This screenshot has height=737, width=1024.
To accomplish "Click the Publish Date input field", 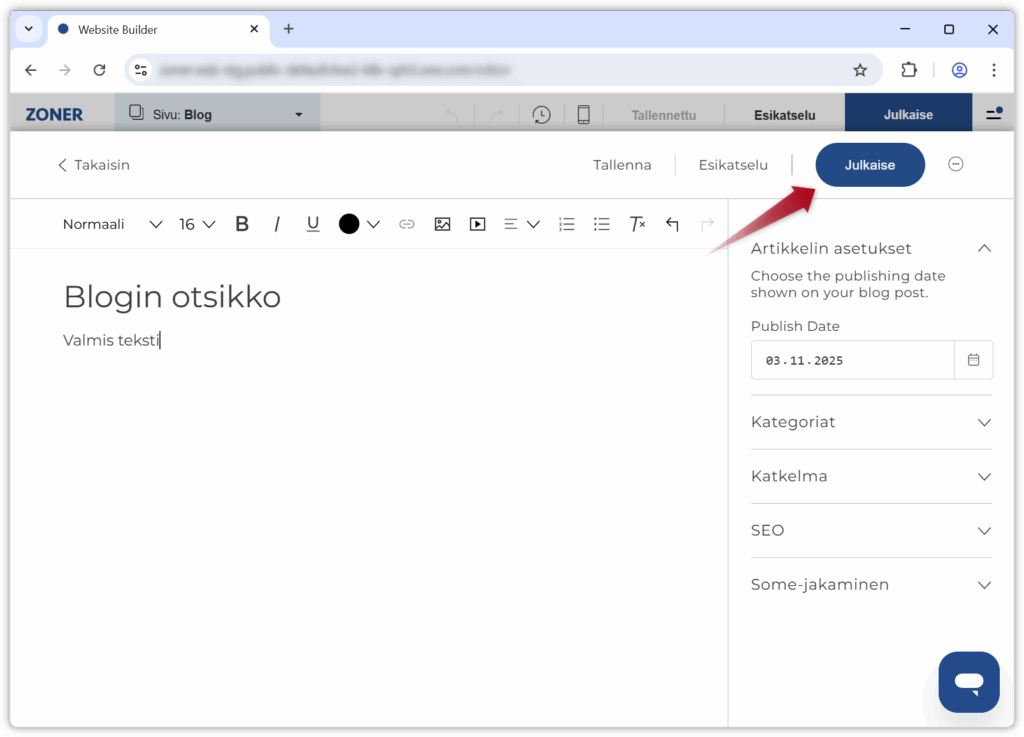I will (852, 360).
